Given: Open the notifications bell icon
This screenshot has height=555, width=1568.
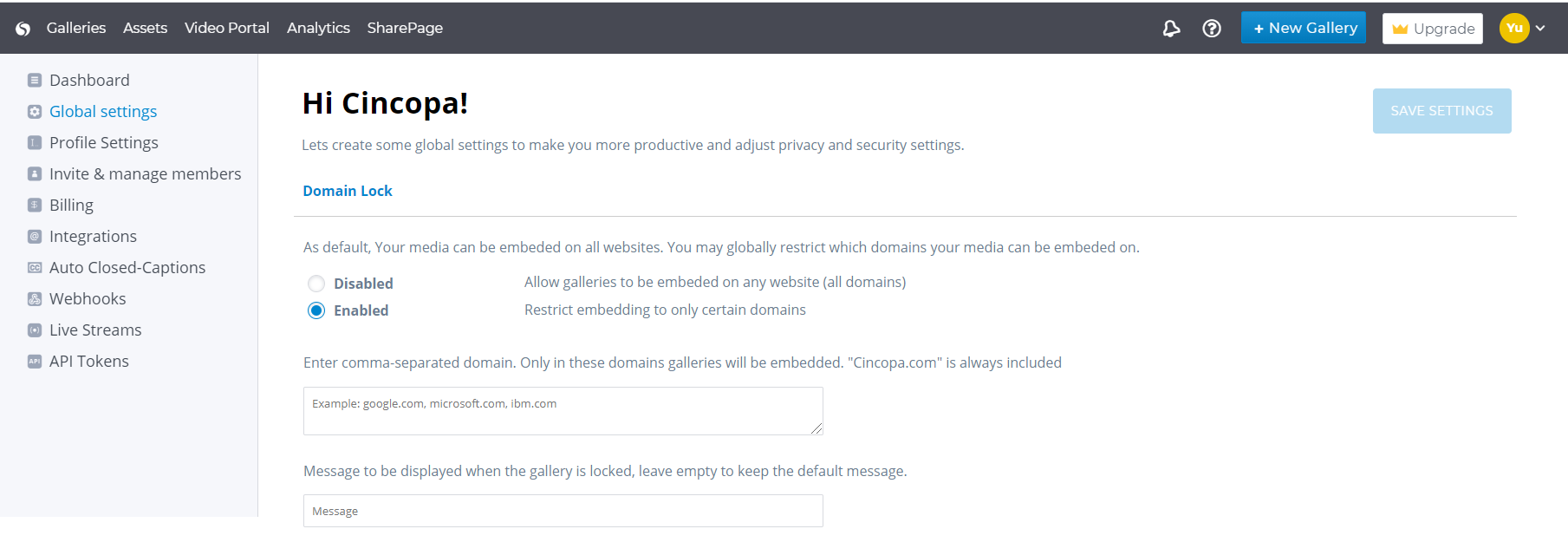Looking at the screenshot, I should [x=1171, y=29].
